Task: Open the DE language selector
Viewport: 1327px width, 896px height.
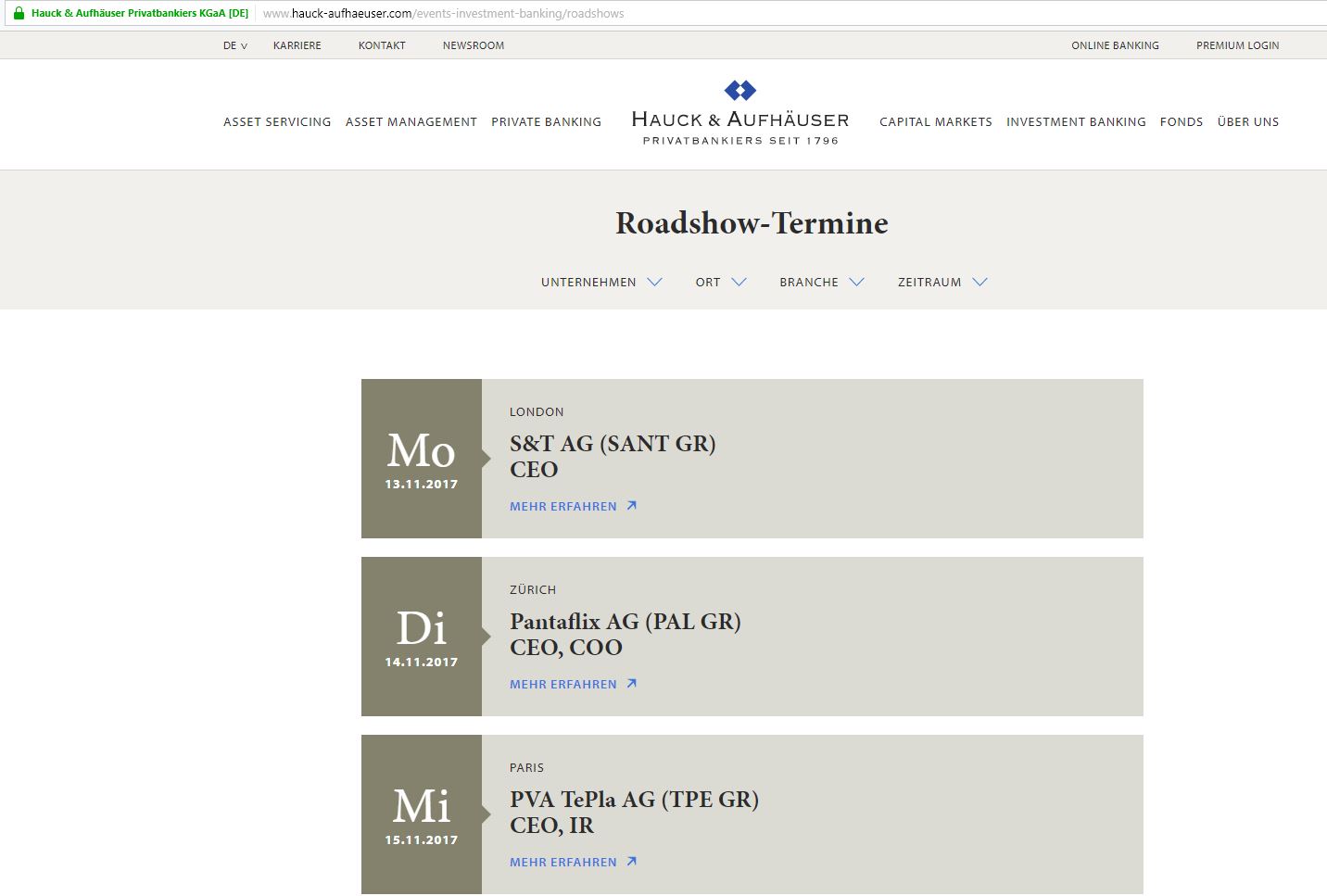Action: tap(235, 45)
